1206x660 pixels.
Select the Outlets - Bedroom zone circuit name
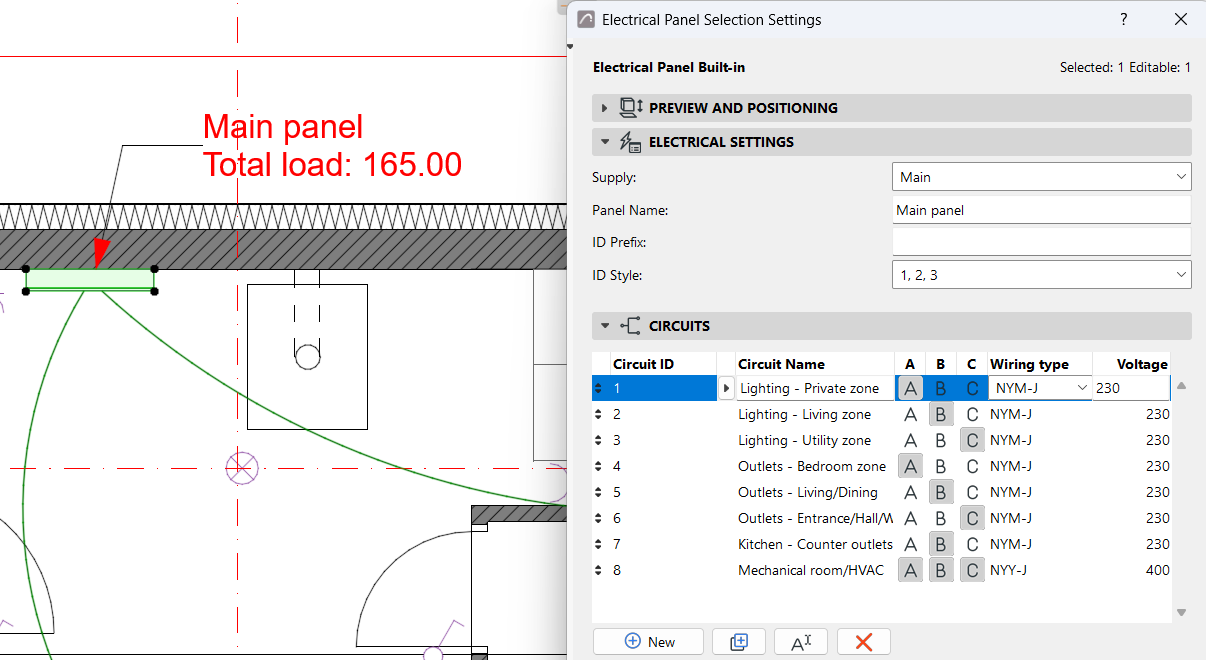pos(812,466)
